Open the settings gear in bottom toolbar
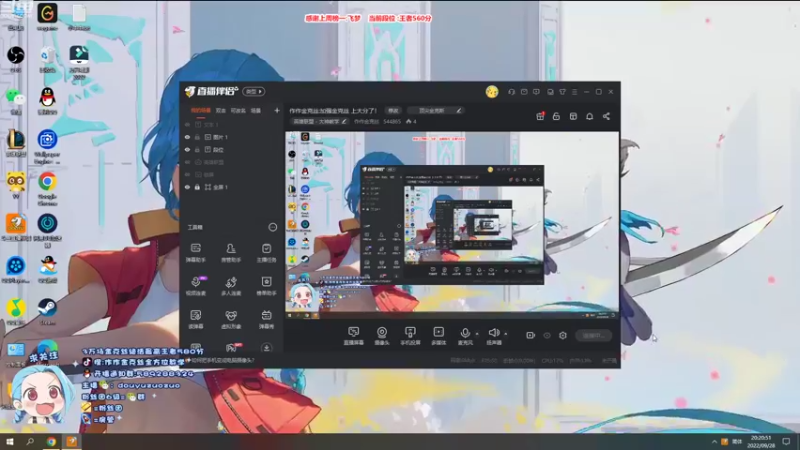 coord(563,335)
